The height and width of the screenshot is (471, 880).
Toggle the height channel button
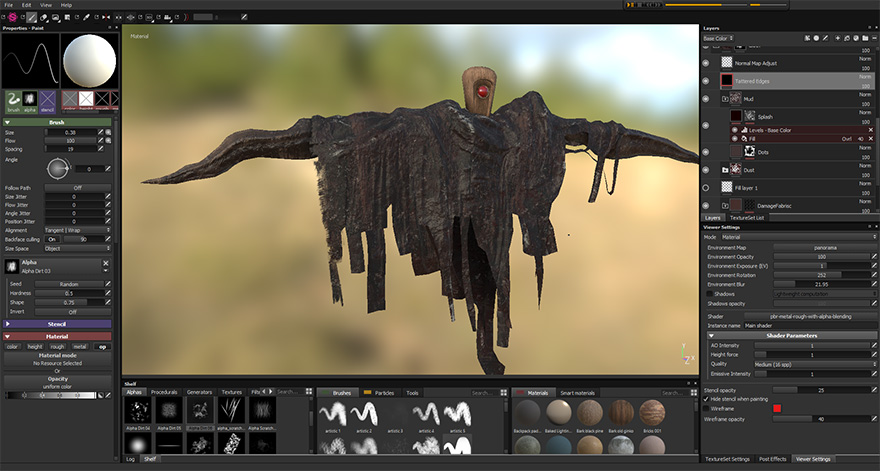[35, 346]
